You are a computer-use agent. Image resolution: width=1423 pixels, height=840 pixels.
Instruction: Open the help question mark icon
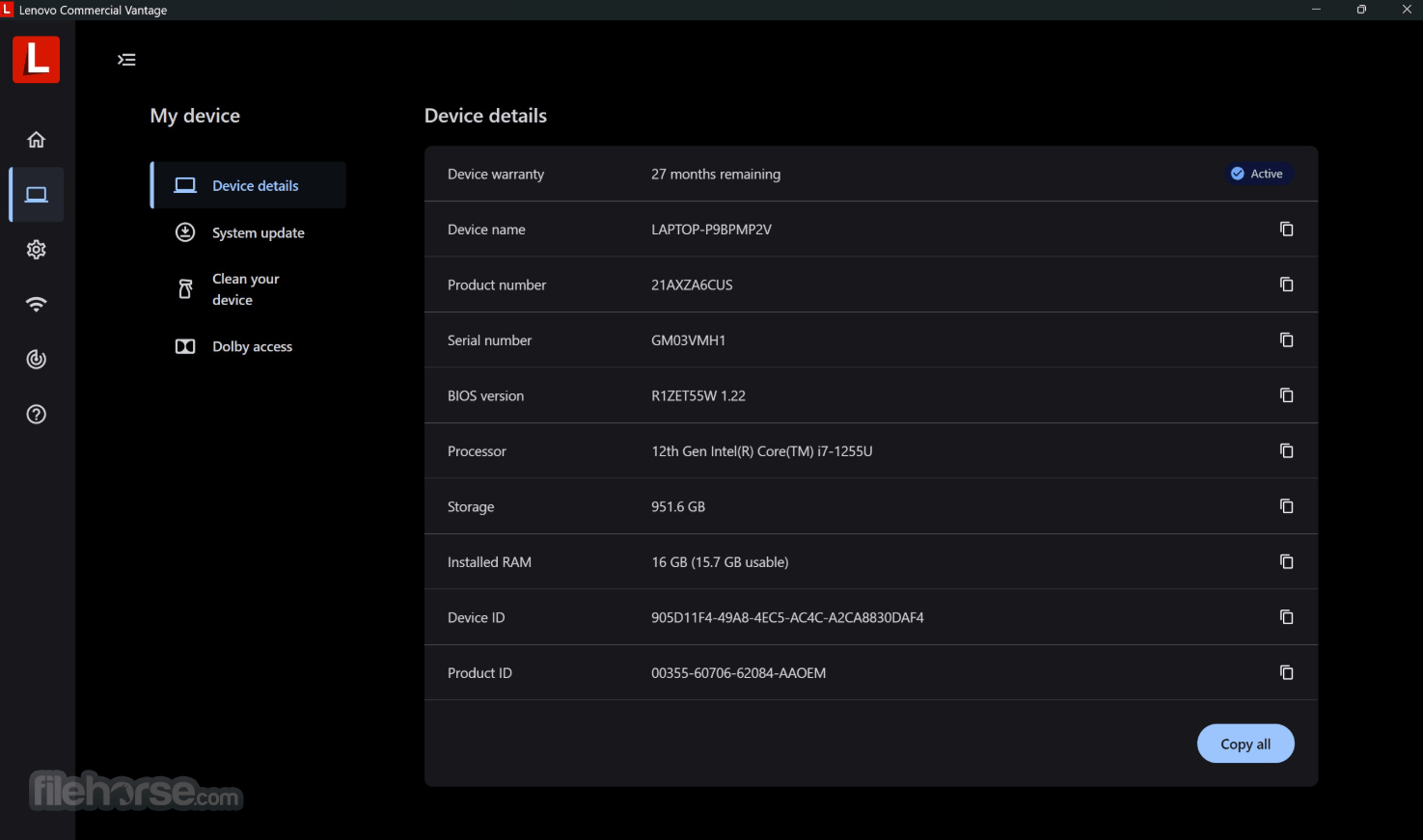[36, 415]
